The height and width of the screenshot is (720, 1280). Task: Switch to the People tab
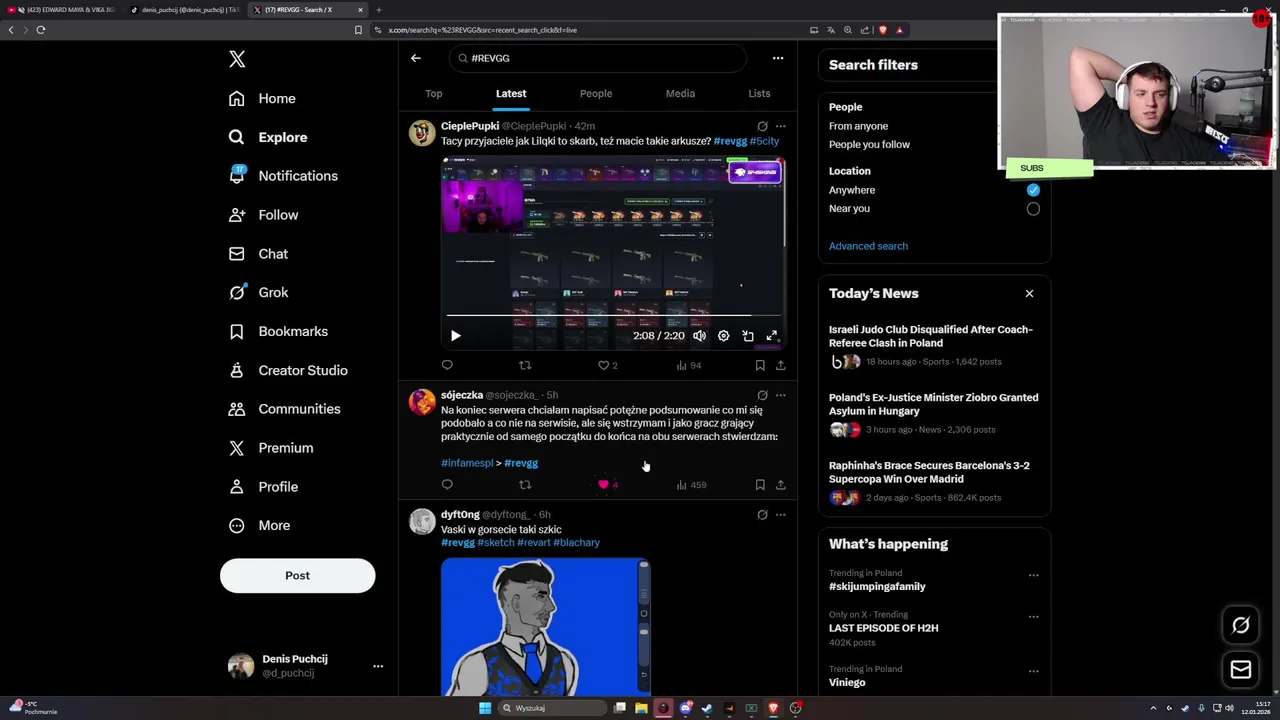[596, 94]
